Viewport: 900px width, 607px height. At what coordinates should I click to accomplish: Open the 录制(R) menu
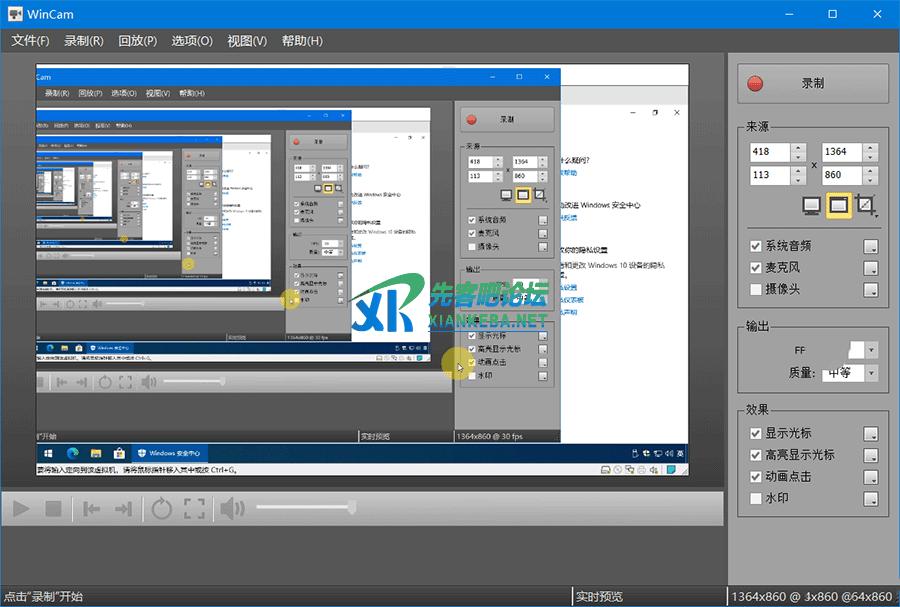83,41
